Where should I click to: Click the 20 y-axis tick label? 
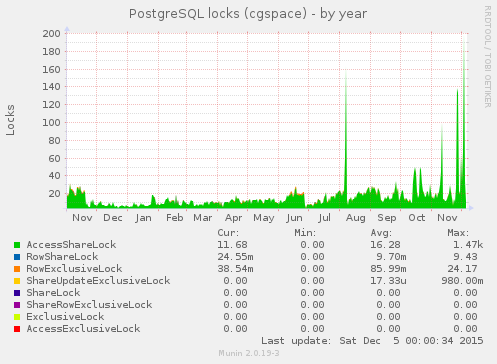pos(54,194)
